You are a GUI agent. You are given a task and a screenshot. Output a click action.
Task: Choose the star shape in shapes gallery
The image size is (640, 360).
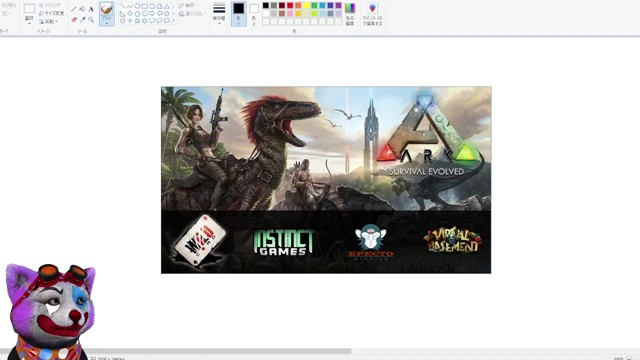point(137,20)
